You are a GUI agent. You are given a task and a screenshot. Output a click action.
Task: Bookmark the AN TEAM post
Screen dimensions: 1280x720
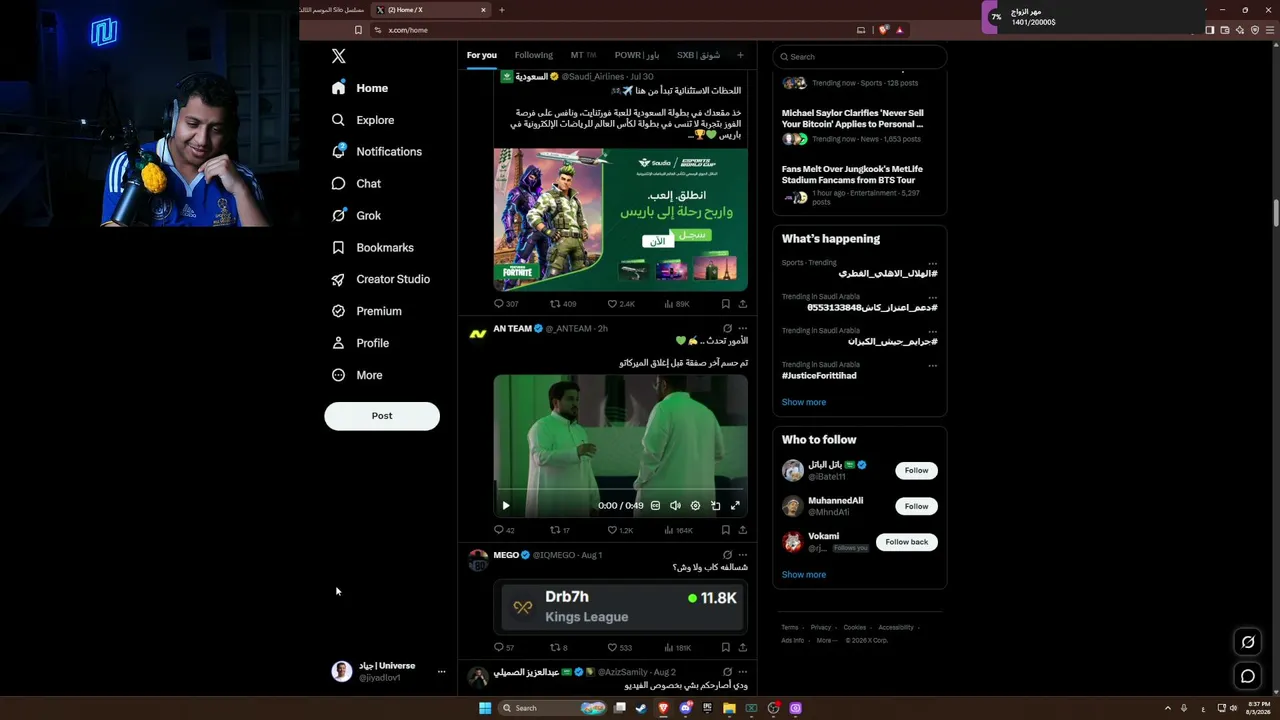726,530
